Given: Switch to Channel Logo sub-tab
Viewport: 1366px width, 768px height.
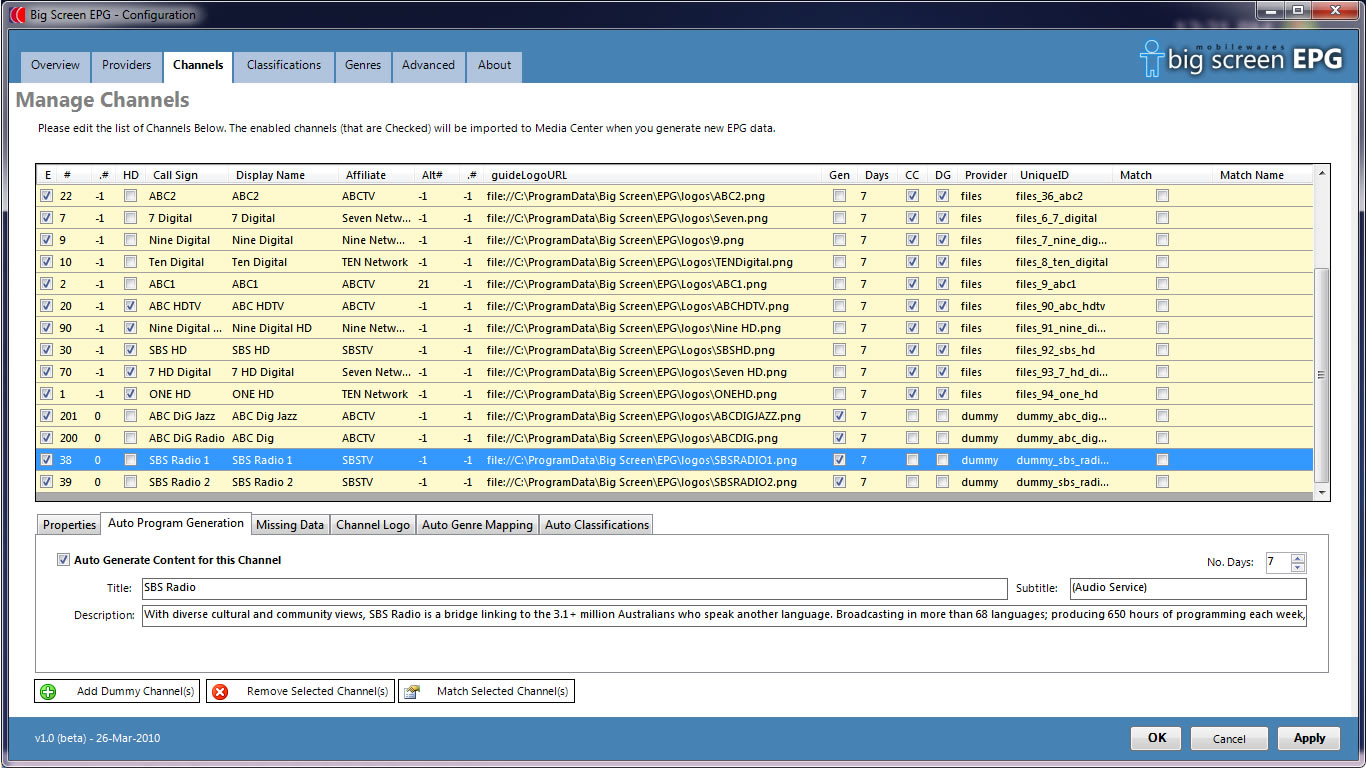Looking at the screenshot, I should [x=373, y=525].
